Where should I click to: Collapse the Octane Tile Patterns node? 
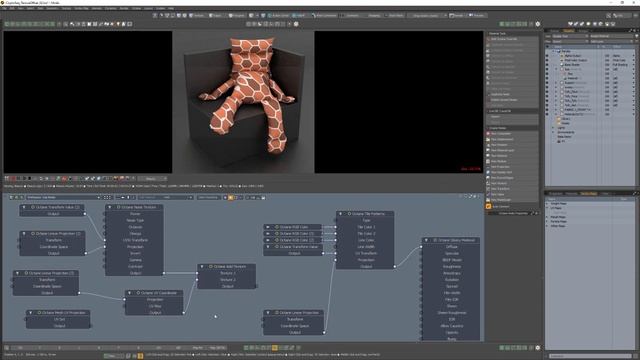pyautogui.click(x=340, y=214)
